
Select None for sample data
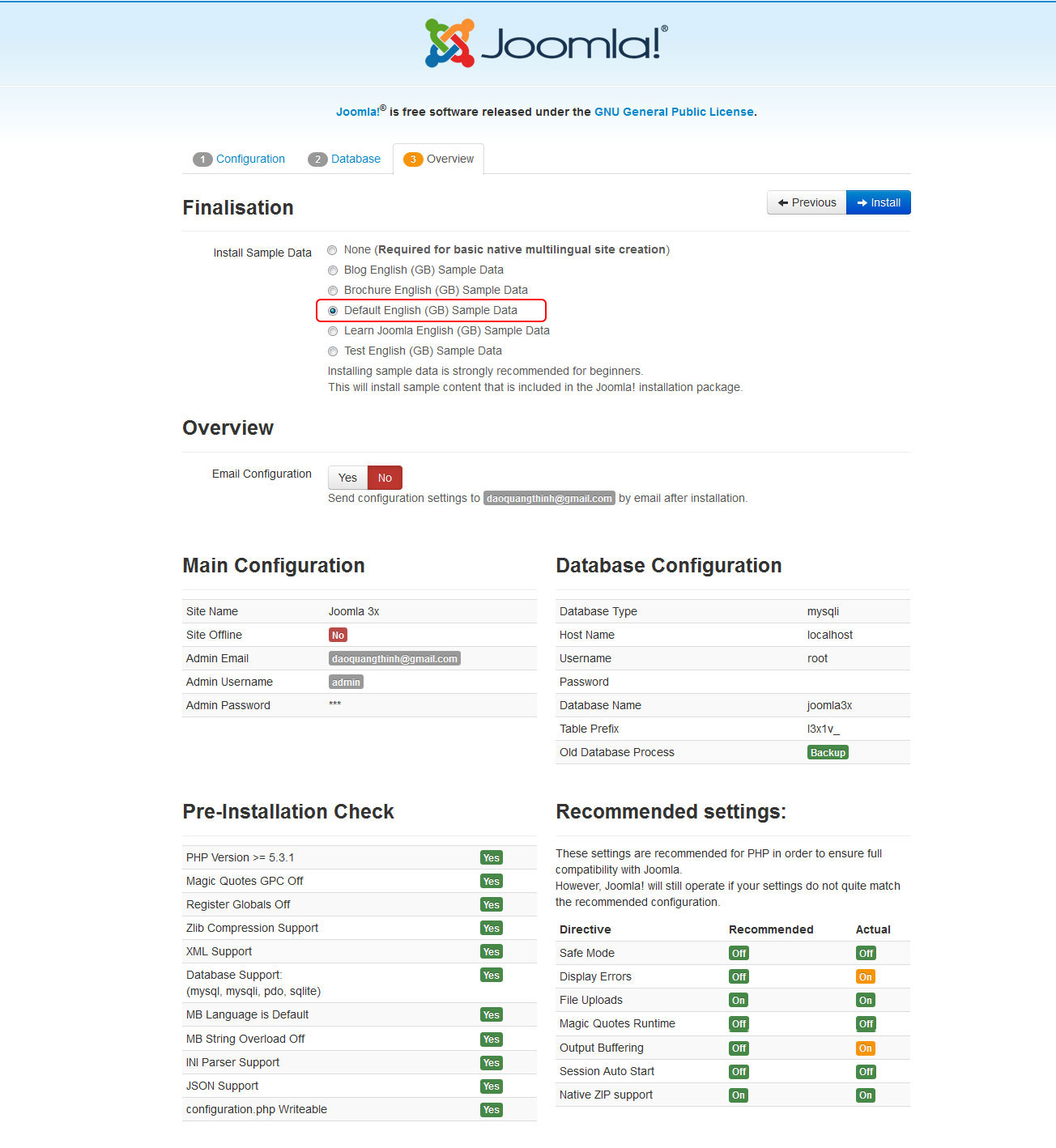[x=333, y=250]
